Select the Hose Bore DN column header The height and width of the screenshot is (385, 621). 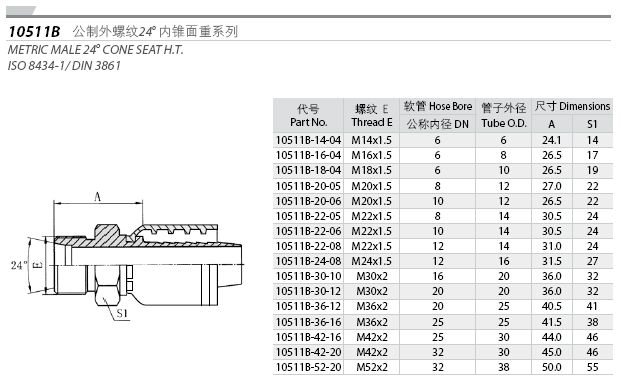(x=438, y=115)
